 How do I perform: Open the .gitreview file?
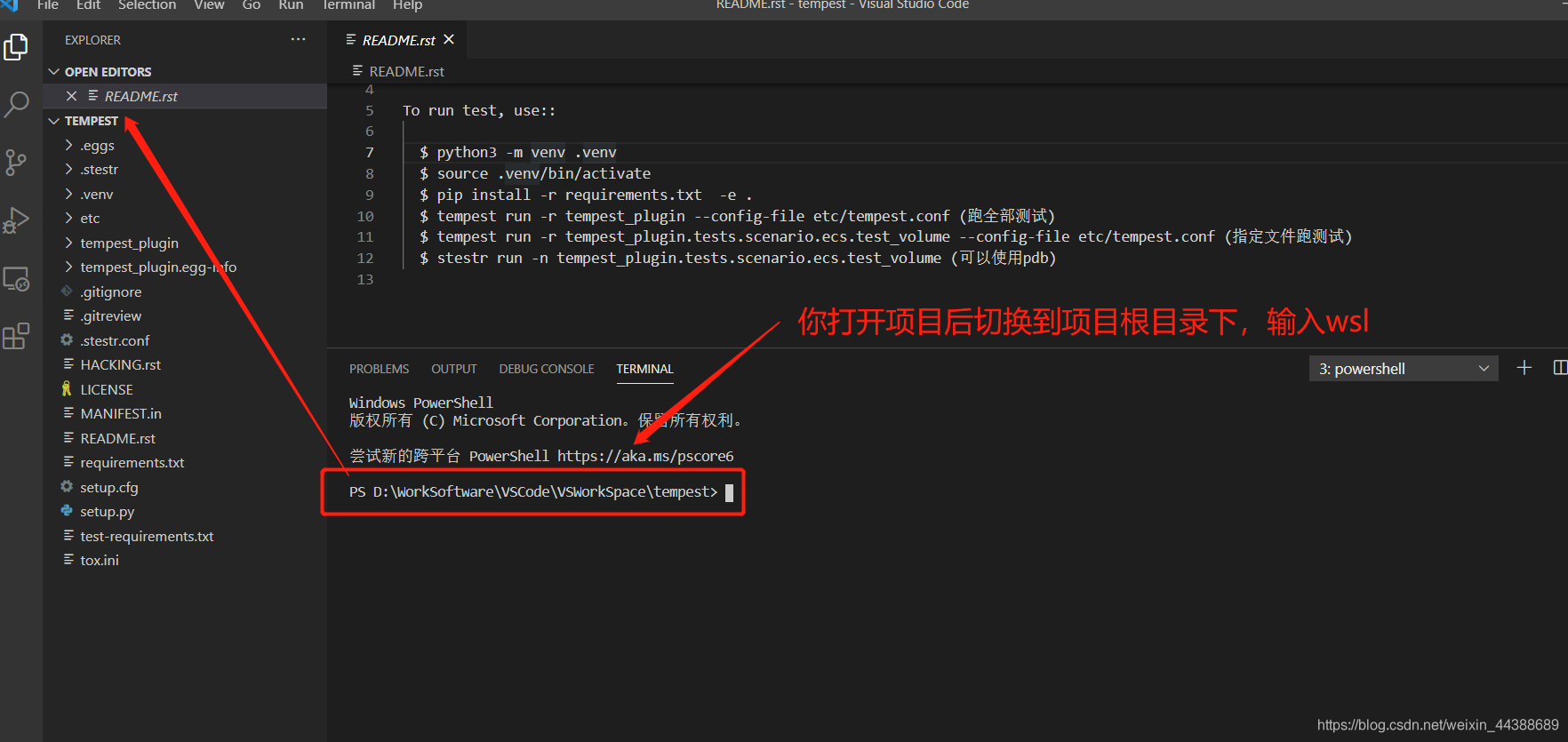point(111,316)
